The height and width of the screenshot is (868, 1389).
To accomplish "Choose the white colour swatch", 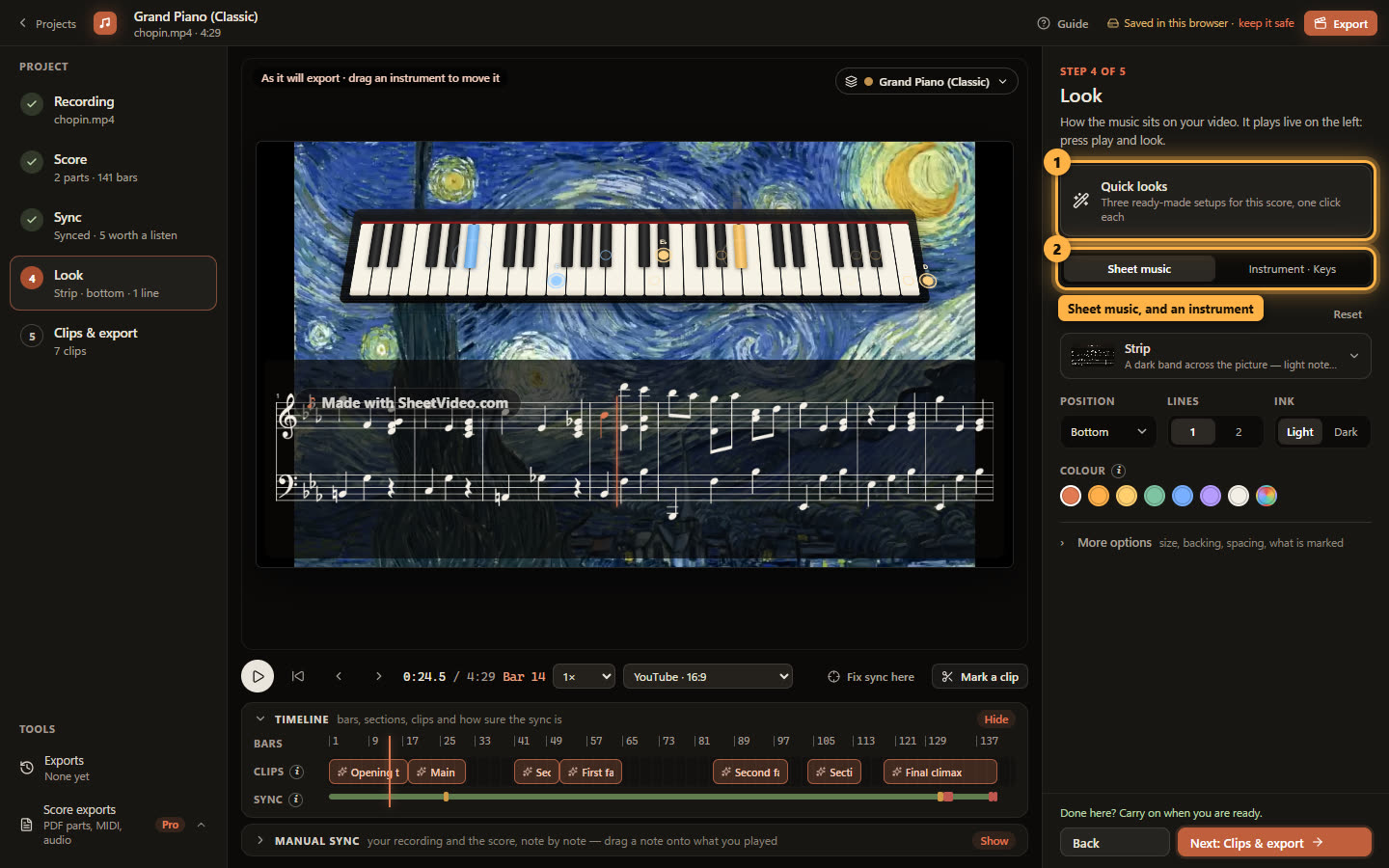I will click(x=1239, y=496).
